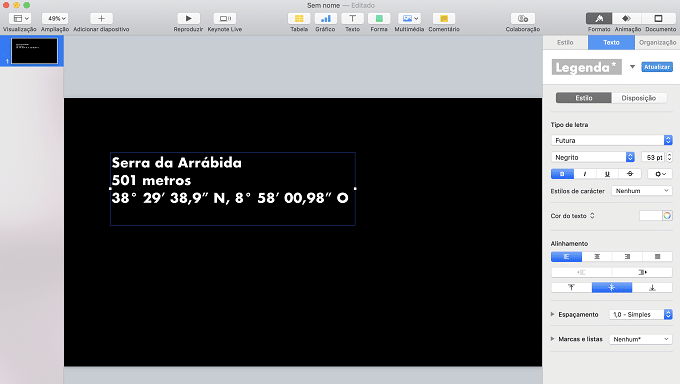
Task: Click the Atualizar button
Action: tap(657, 67)
